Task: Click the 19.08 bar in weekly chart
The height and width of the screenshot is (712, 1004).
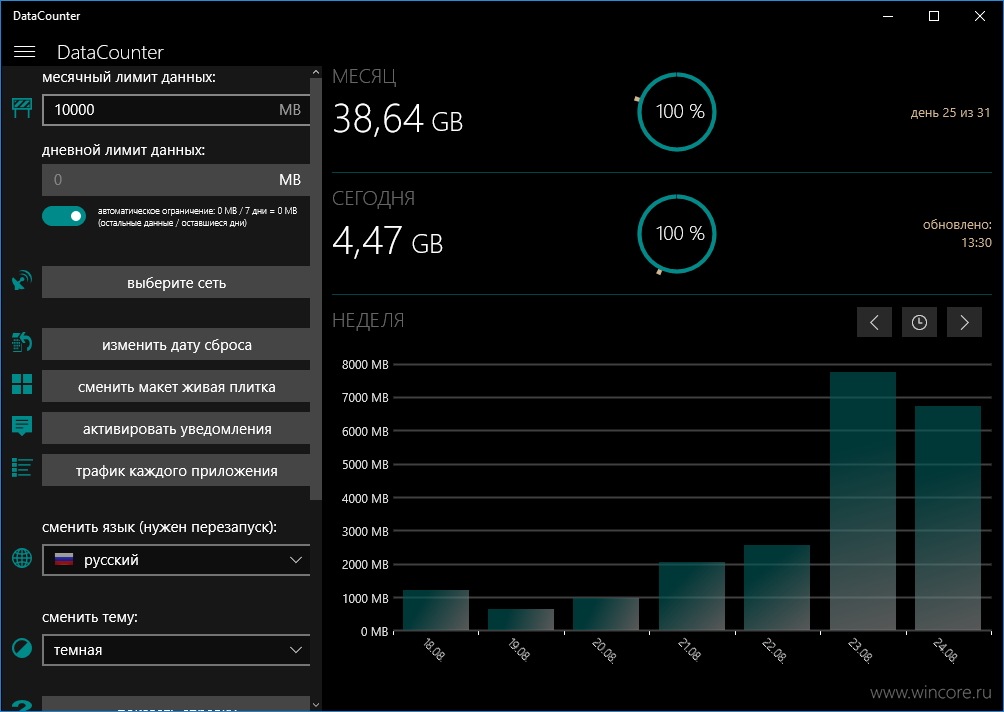Action: (521, 620)
